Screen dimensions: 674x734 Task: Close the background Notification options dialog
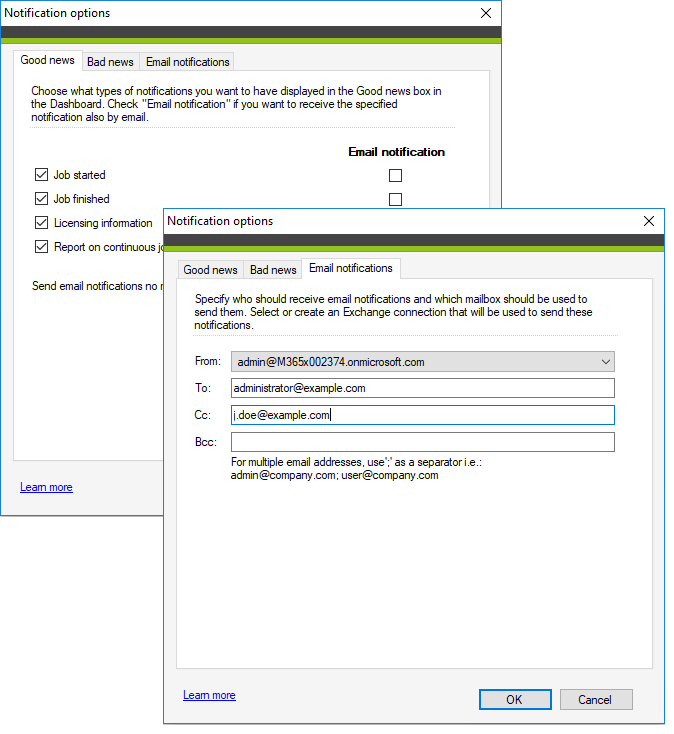tap(486, 14)
